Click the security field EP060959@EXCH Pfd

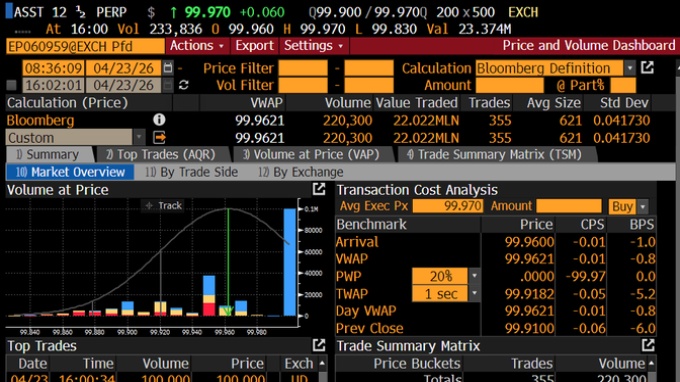click(x=85, y=46)
